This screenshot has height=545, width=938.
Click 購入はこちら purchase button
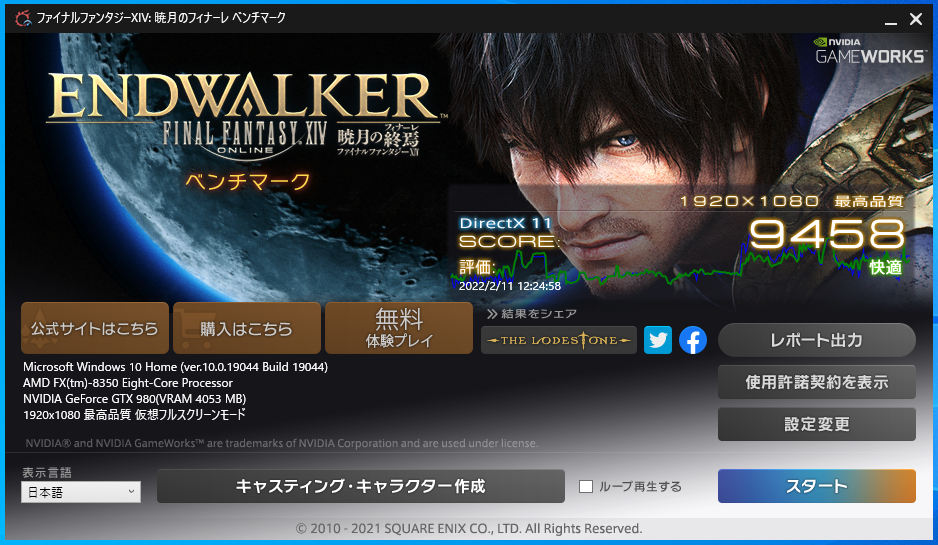(x=246, y=328)
